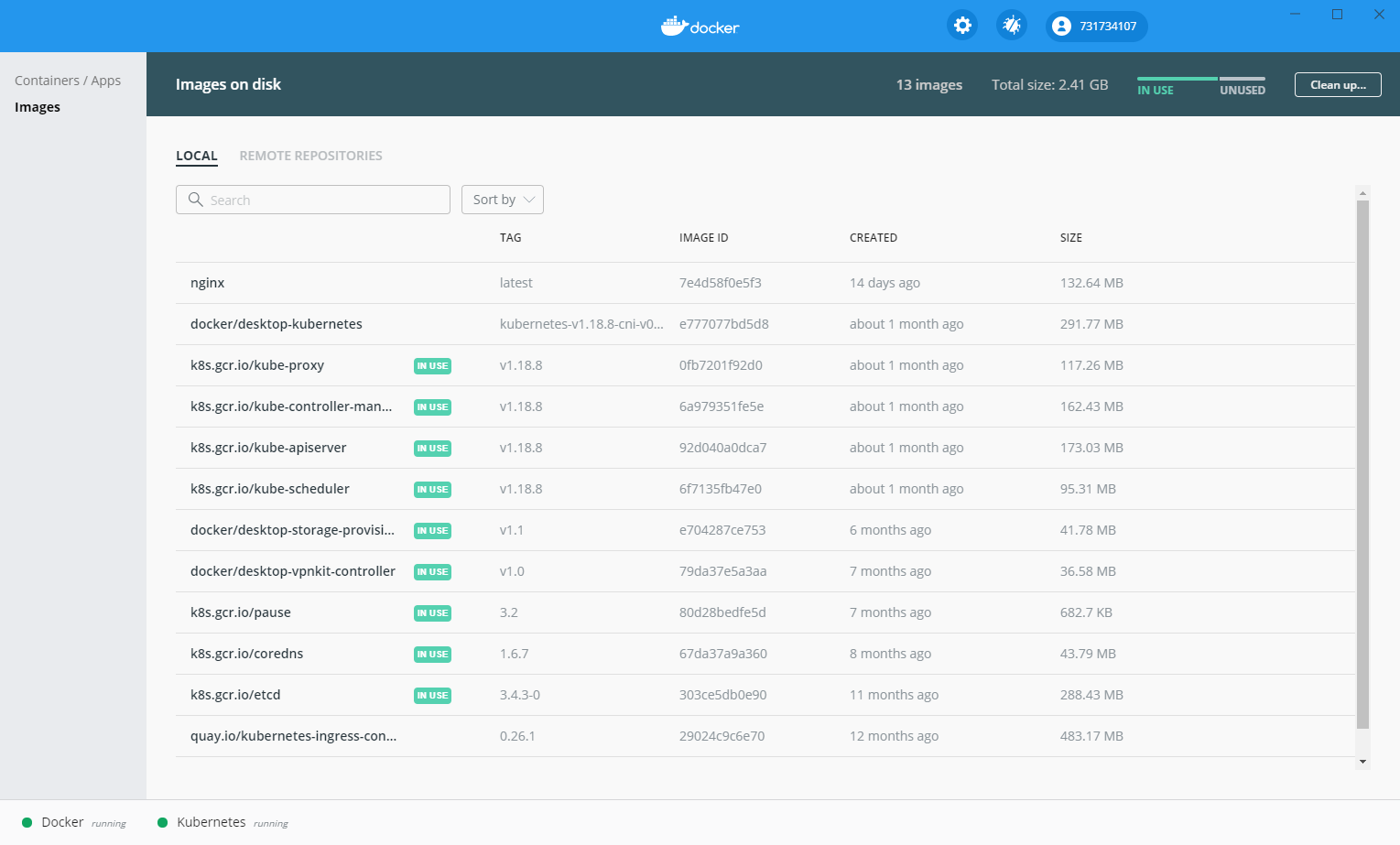Open the Troubleshoot bug icon
The height and width of the screenshot is (845, 1400).
point(1012,26)
